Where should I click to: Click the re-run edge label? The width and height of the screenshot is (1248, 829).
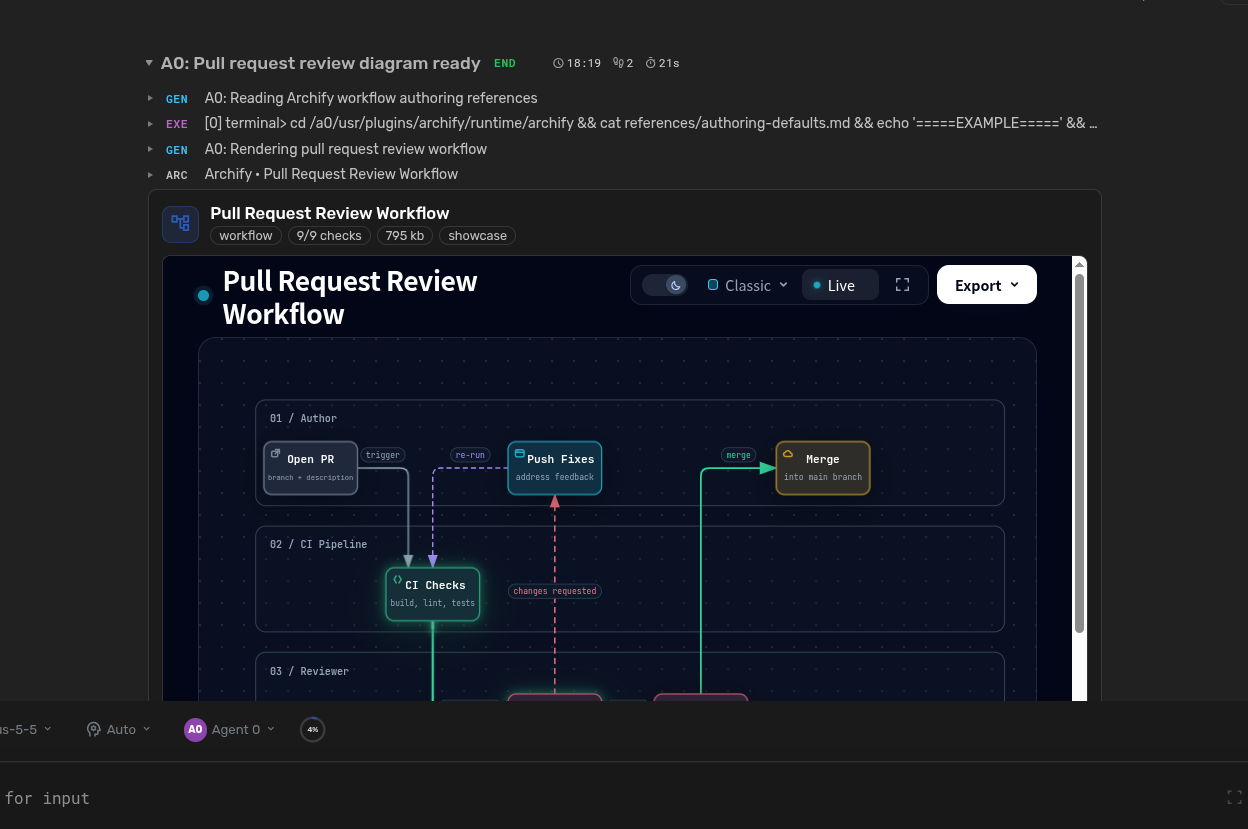(470, 455)
